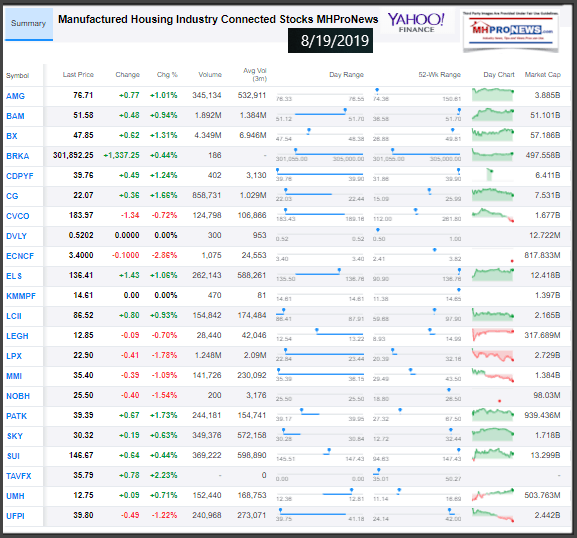
Task: Open the BAM ticker symbol link
Action: [15, 116]
